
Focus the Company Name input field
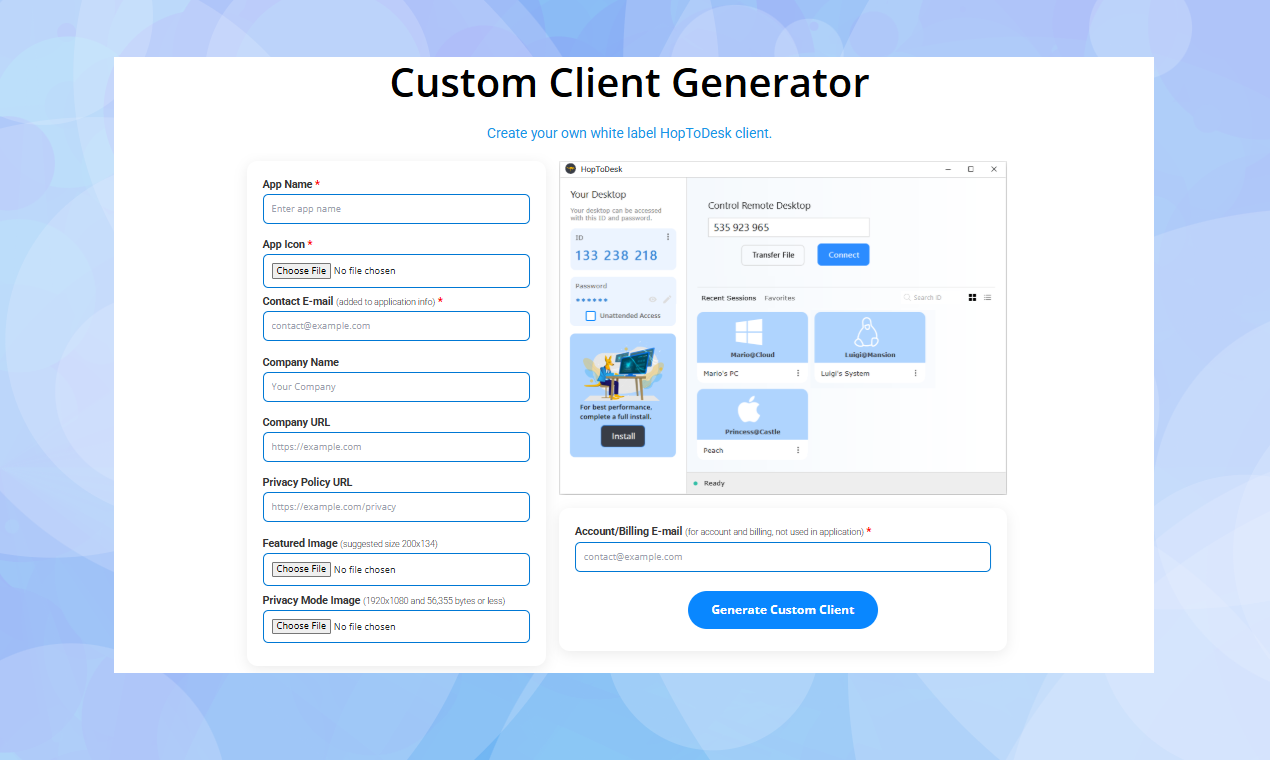pos(396,387)
